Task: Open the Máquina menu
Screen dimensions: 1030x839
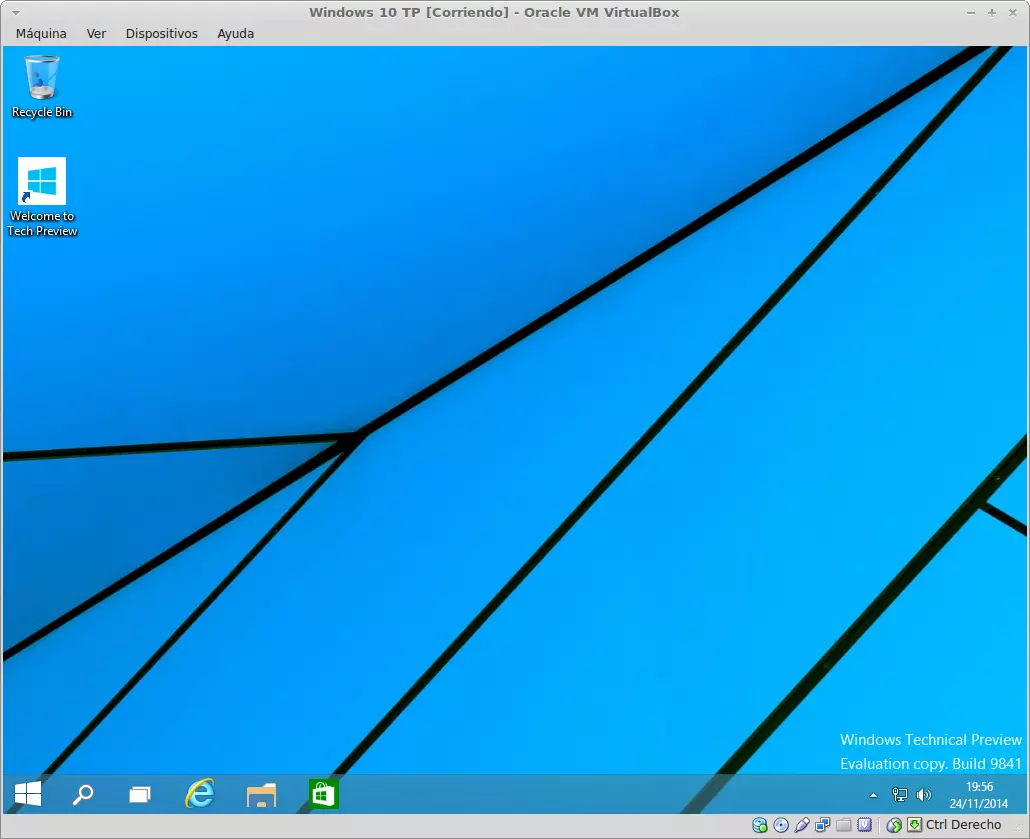Action: 41,33
